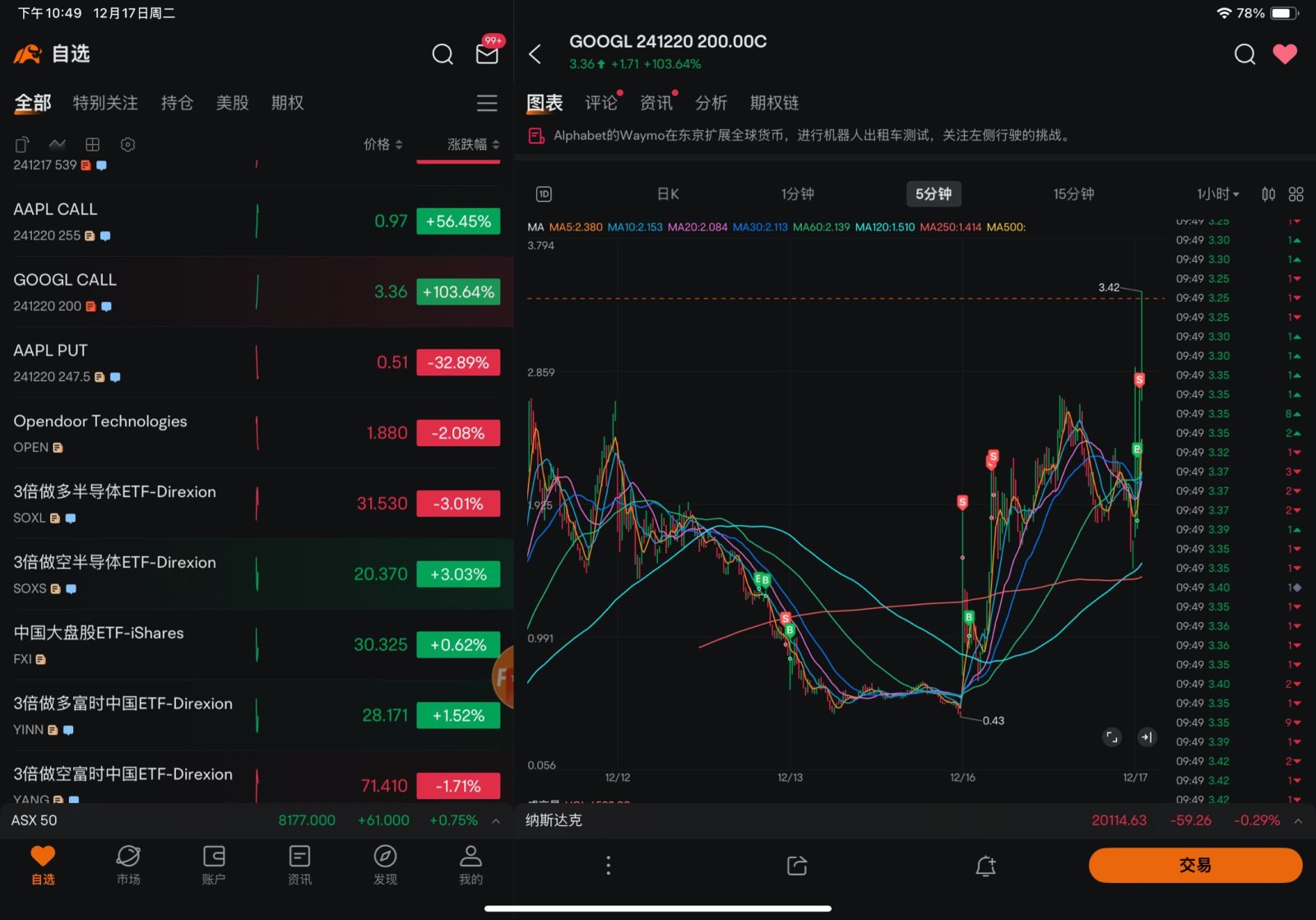Add a price alert bell
Viewport: 1316px width, 920px height.
tap(985, 865)
